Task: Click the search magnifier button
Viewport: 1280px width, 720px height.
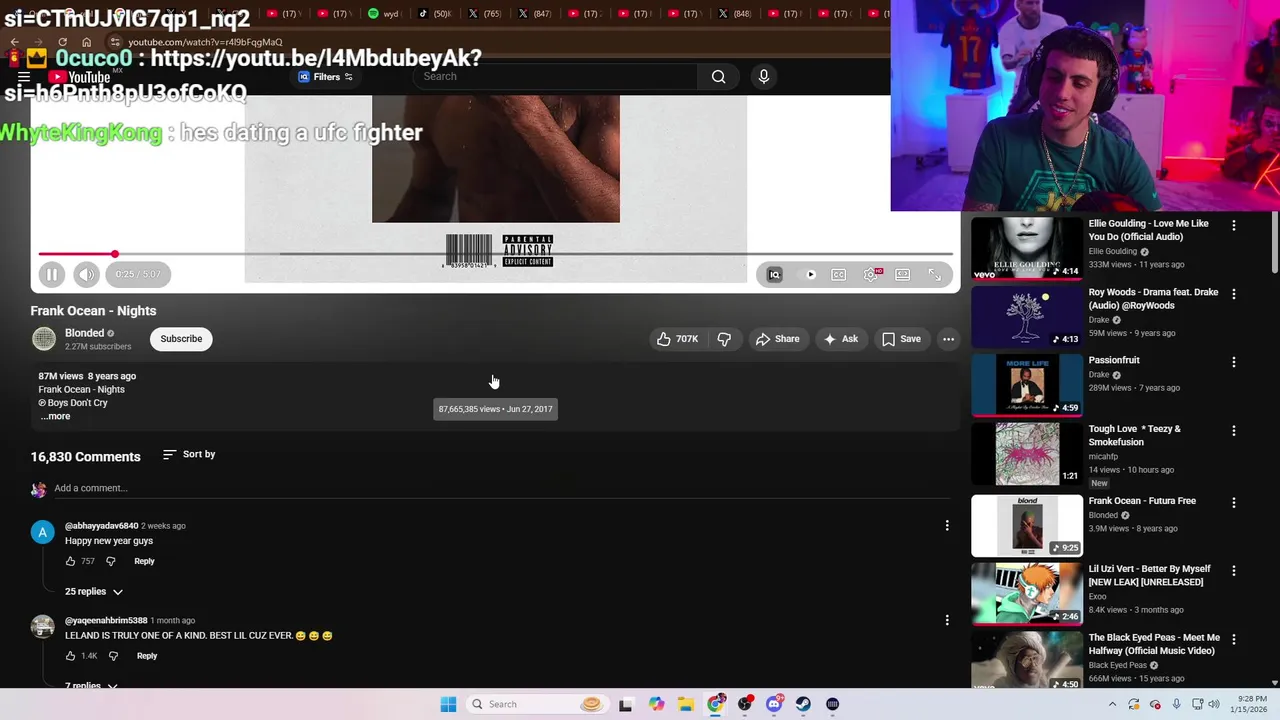Action: (x=718, y=76)
